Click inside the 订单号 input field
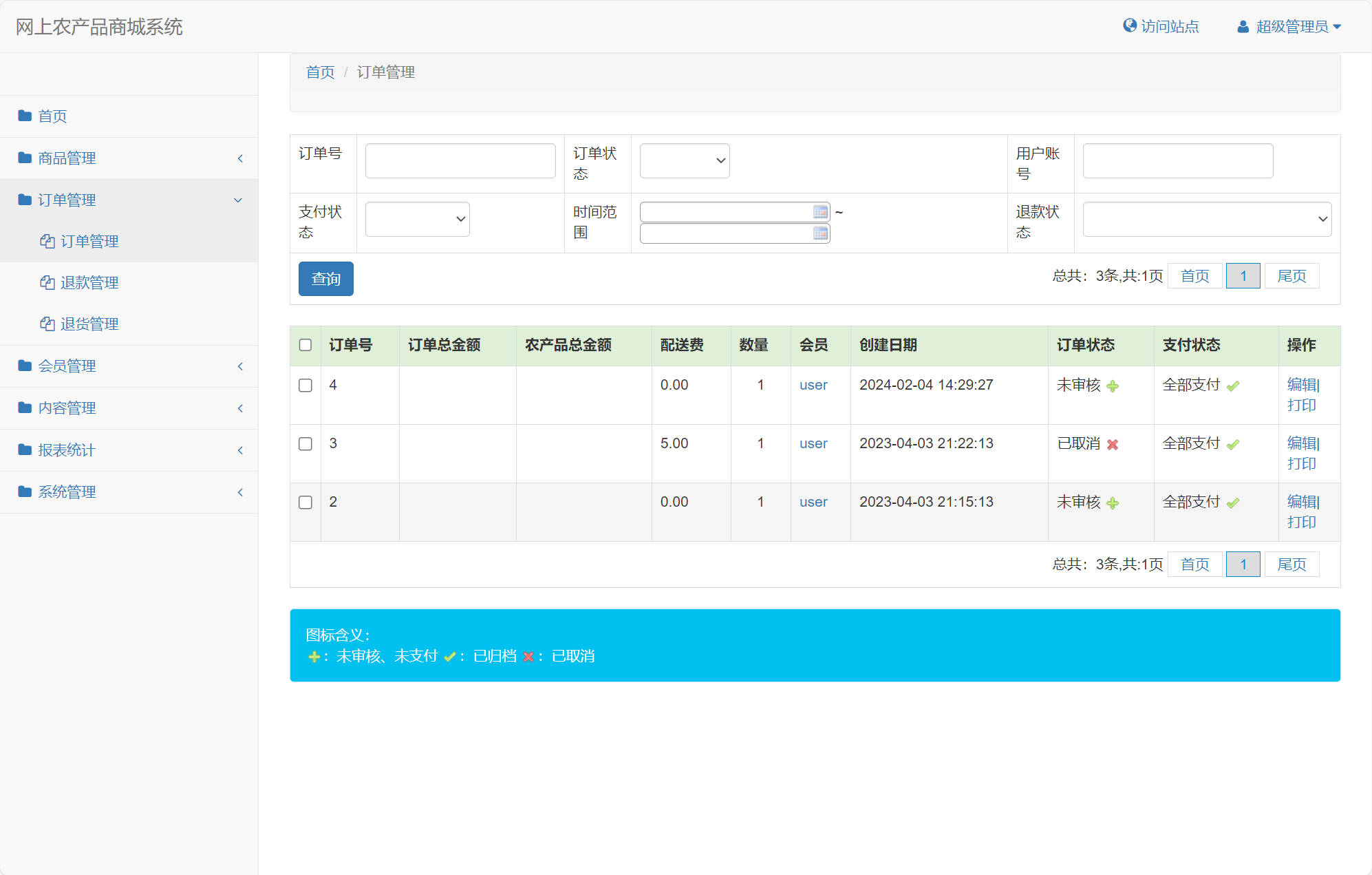The width and height of the screenshot is (1372, 875). (460, 160)
